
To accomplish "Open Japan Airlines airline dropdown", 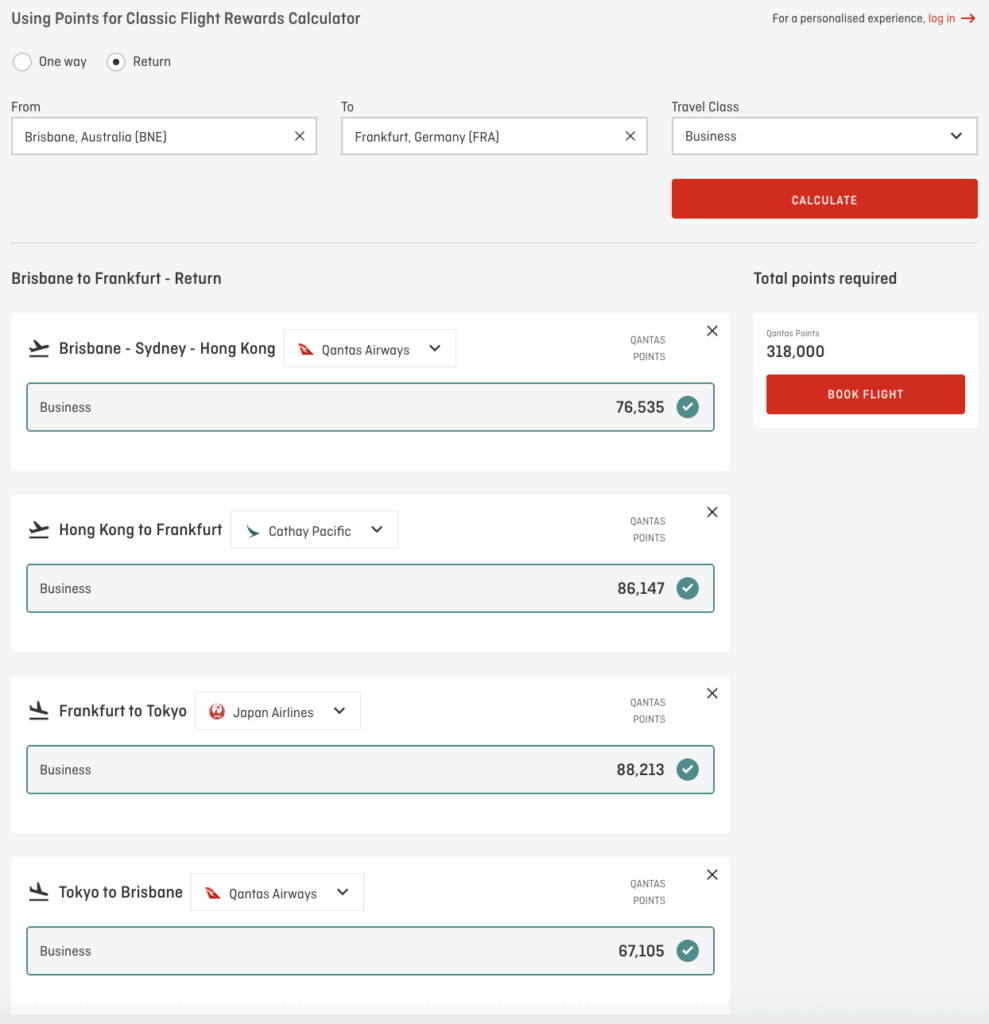I will (278, 711).
